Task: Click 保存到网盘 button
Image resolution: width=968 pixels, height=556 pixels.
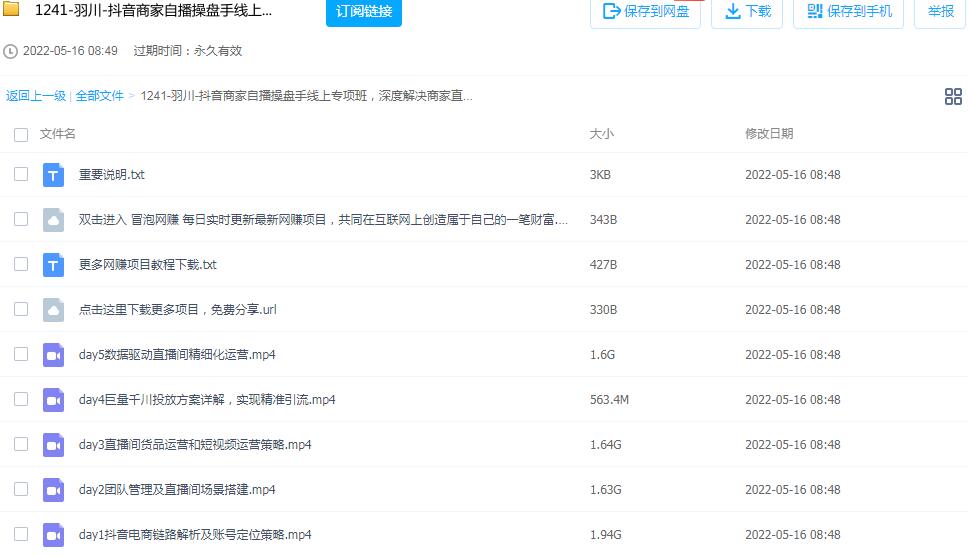Action: tap(645, 12)
